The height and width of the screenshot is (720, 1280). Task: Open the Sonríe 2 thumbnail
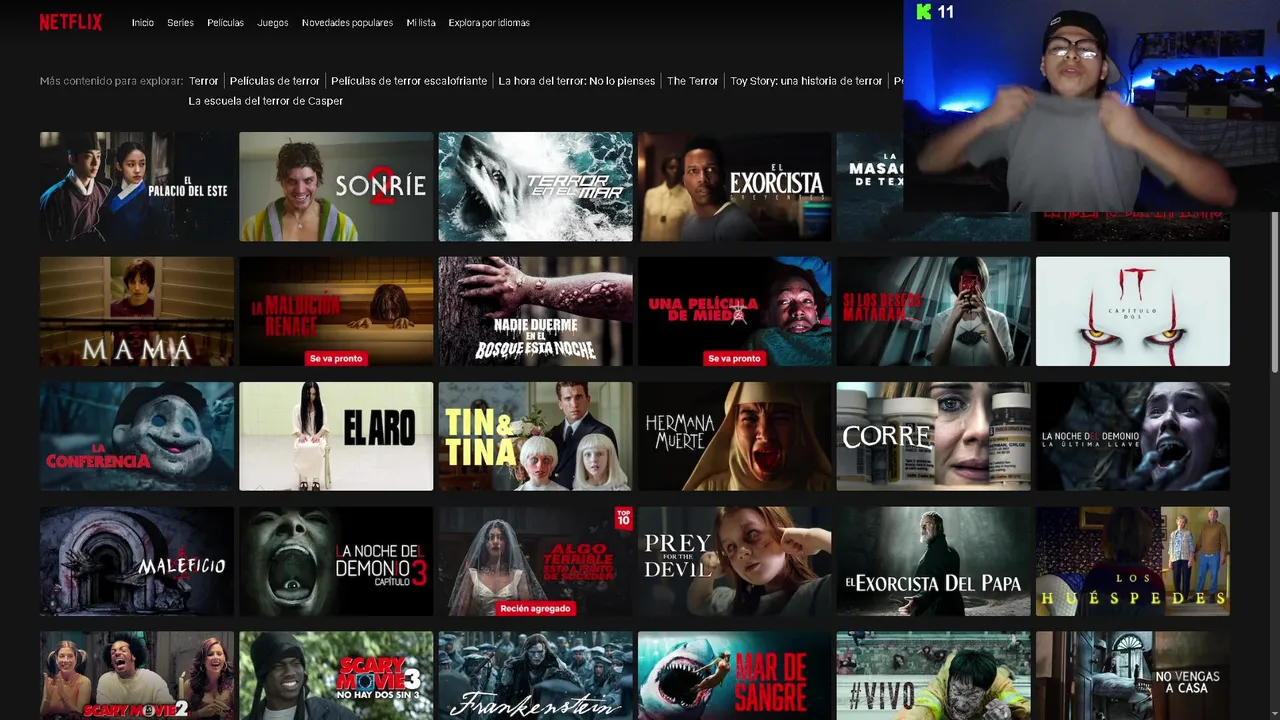(336, 186)
